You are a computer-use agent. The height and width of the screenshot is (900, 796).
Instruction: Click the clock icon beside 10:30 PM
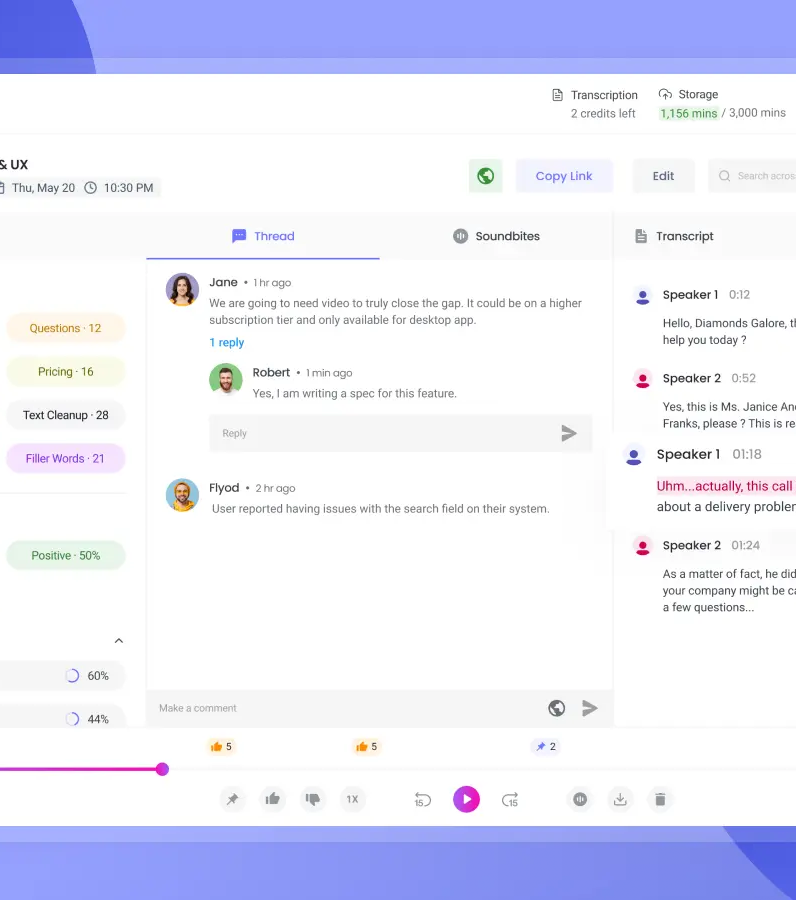click(x=91, y=188)
